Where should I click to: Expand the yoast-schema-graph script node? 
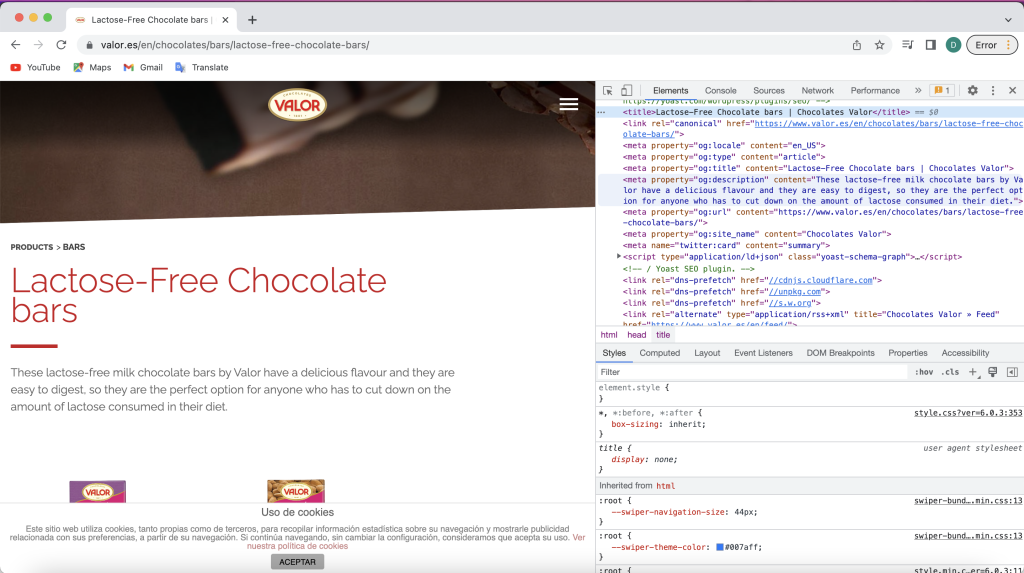point(618,257)
